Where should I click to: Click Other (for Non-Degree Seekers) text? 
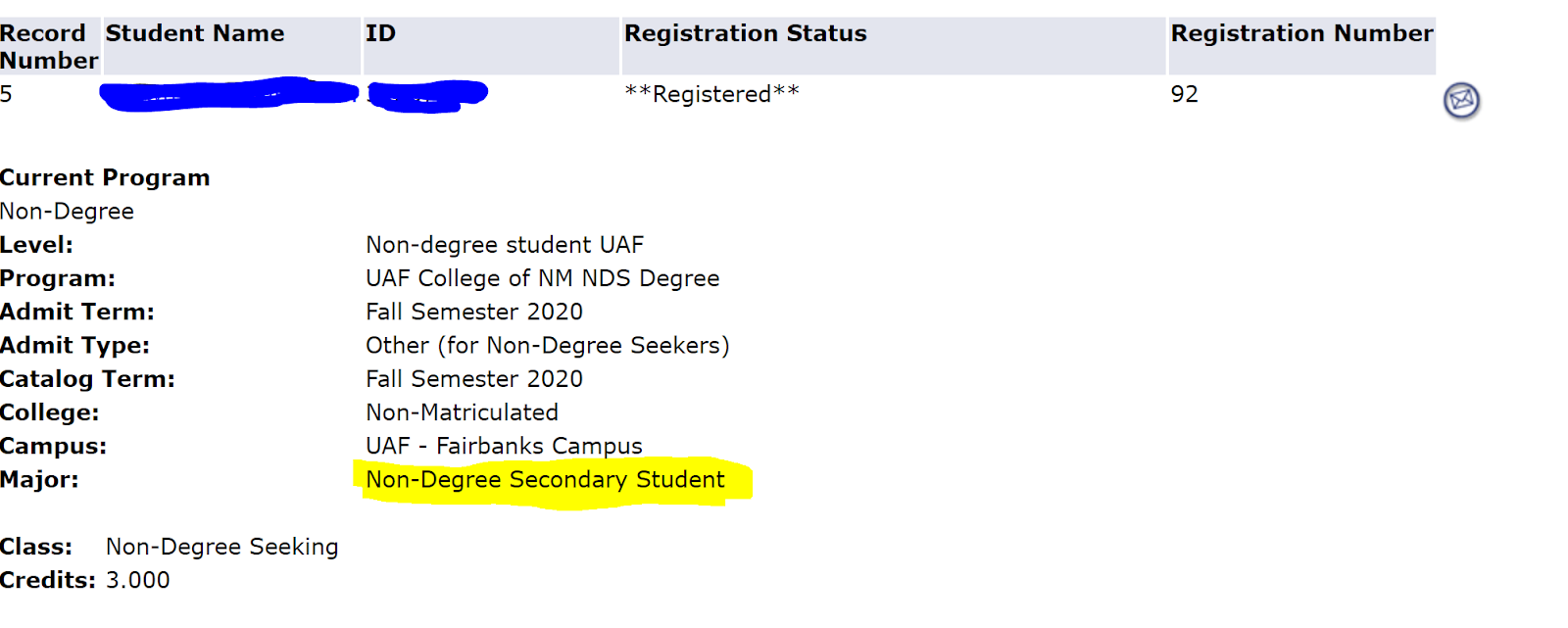pyautogui.click(x=547, y=346)
